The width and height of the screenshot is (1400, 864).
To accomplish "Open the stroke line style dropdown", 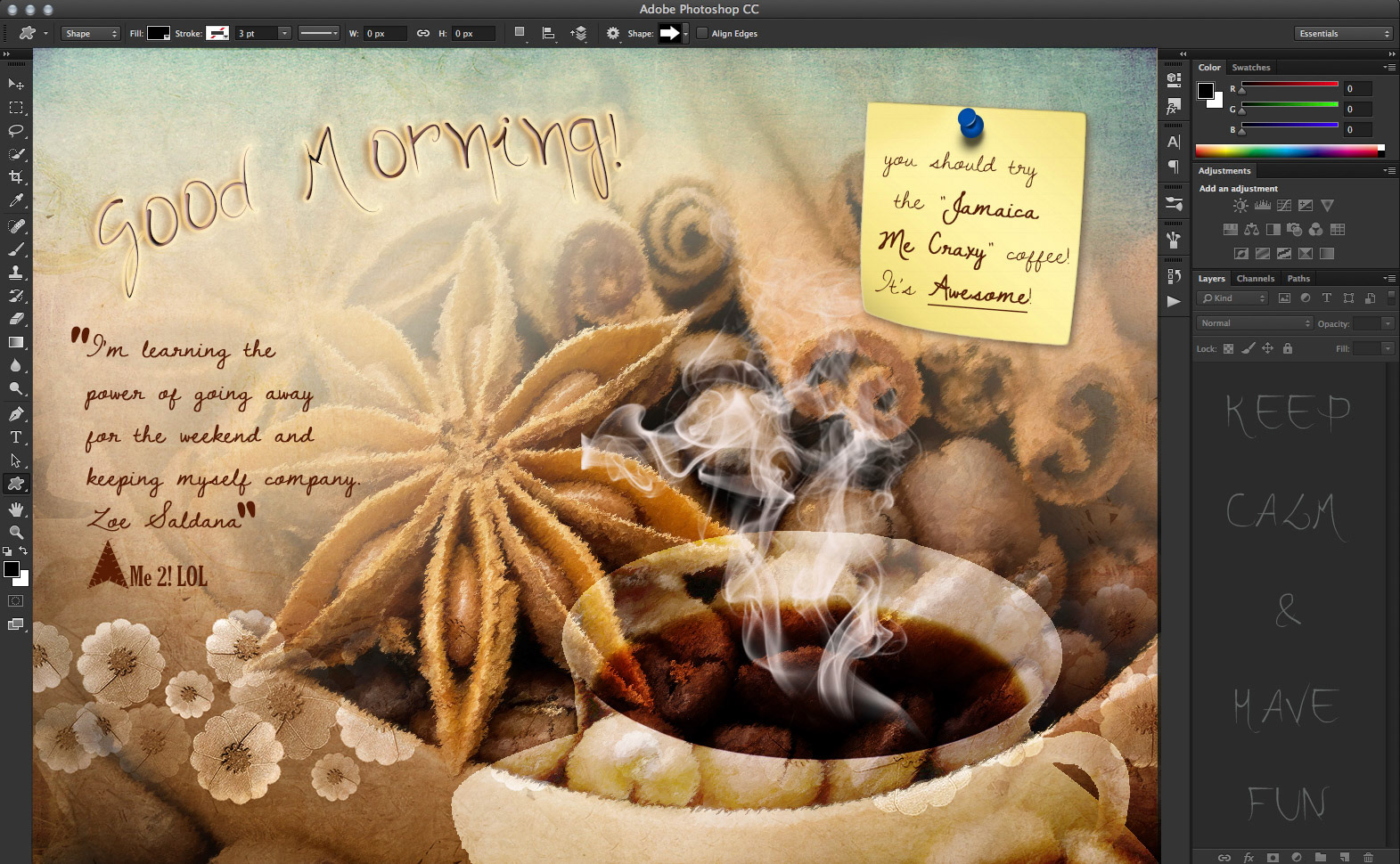I will [x=319, y=34].
